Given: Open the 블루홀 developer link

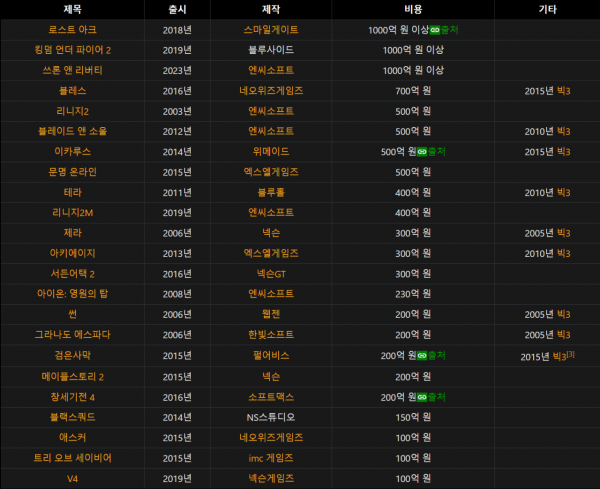Looking at the screenshot, I should [271, 192].
